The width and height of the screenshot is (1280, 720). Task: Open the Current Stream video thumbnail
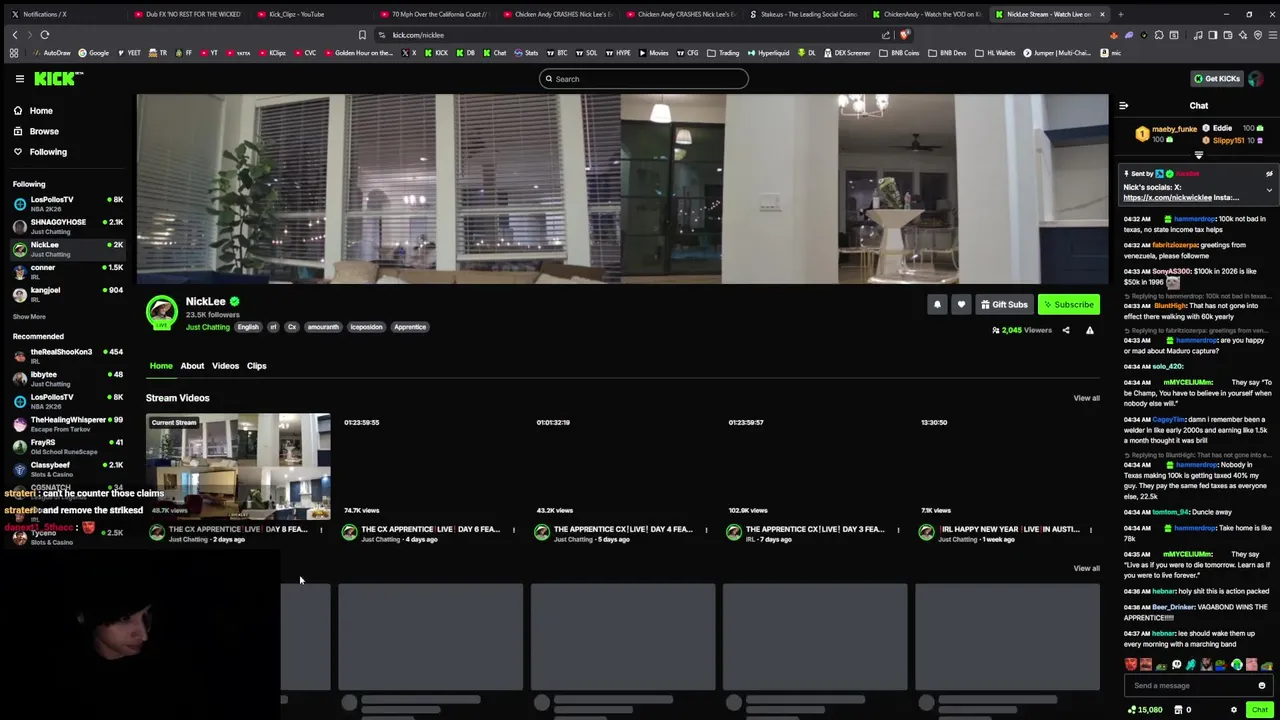point(238,467)
